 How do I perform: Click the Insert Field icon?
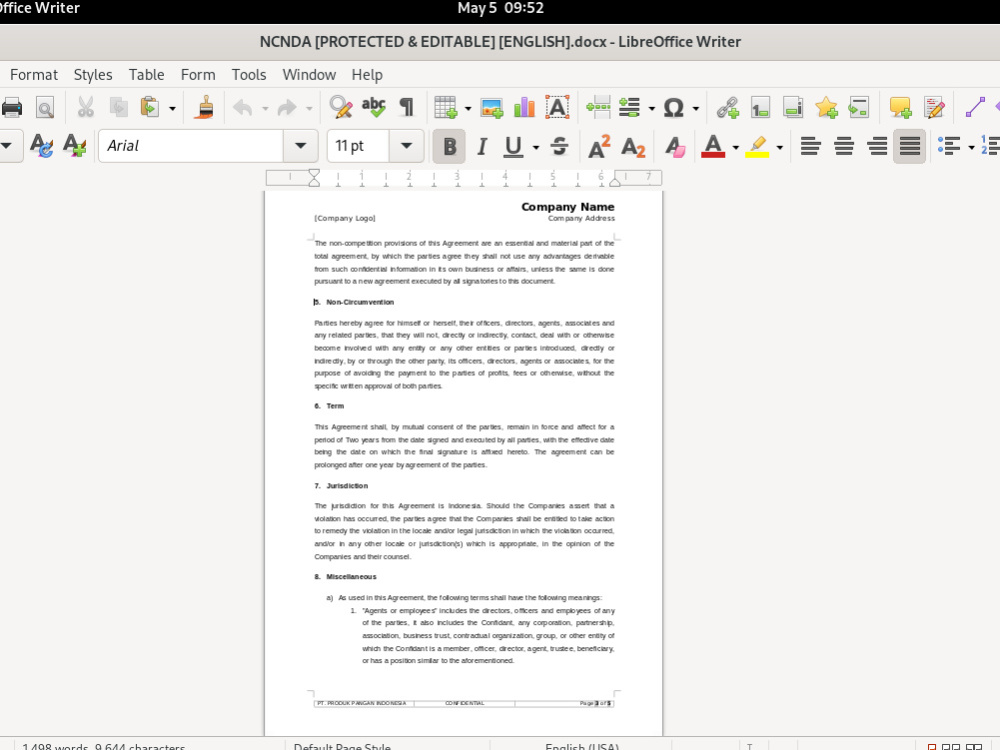tap(630, 108)
